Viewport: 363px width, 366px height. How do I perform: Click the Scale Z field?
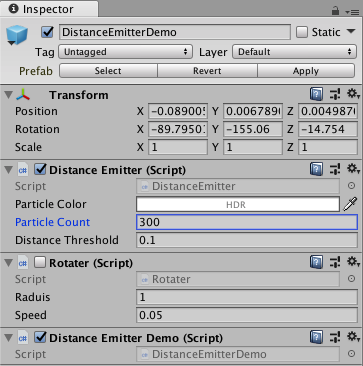coord(328,147)
